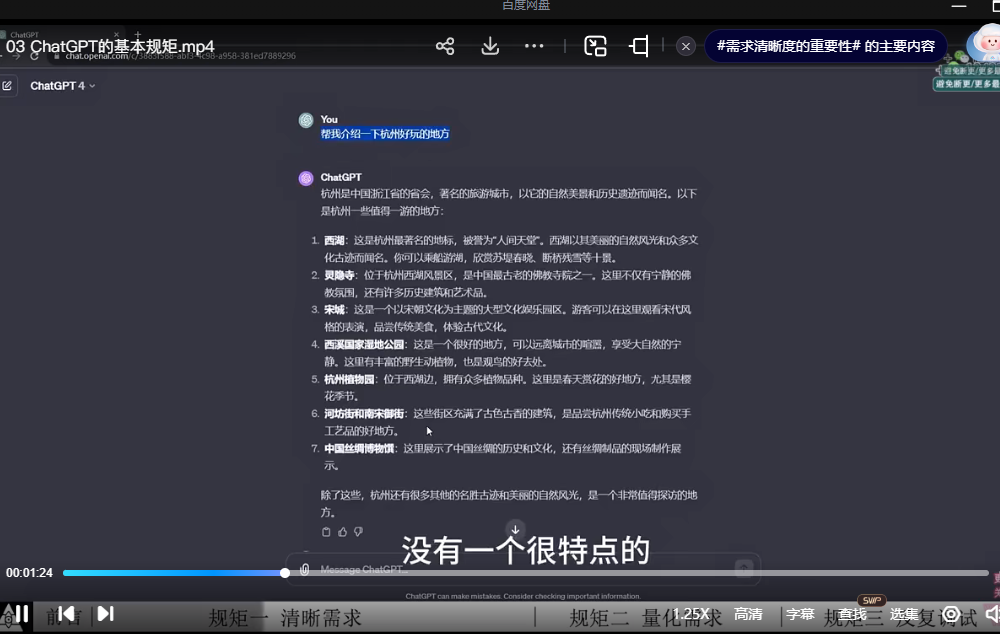Image resolution: width=1000 pixels, height=634 pixels.
Task: Click the 灵隐寺 list item heading
Action: pos(339,275)
